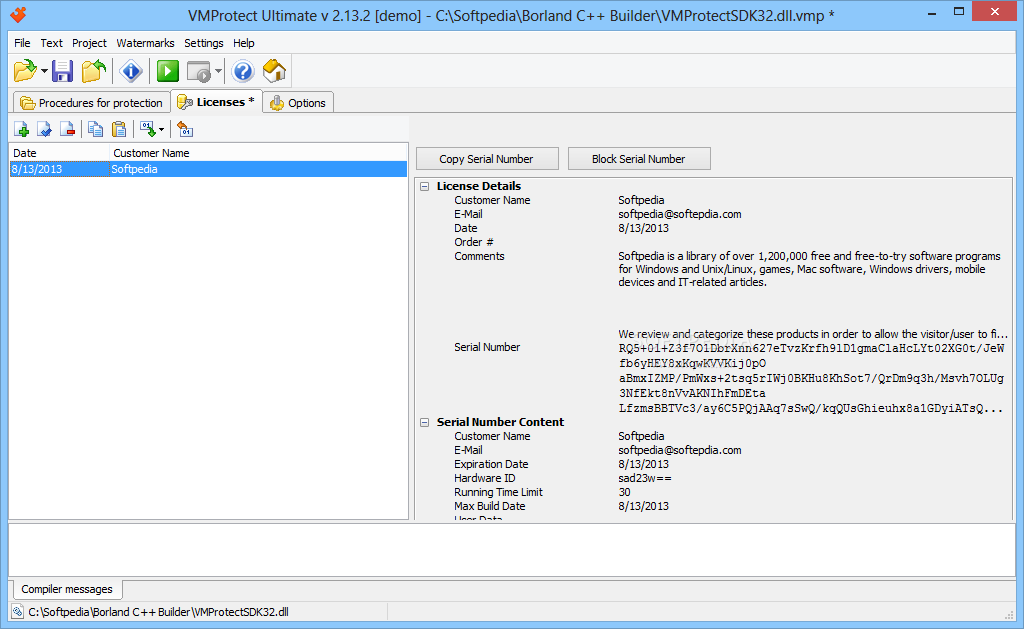
Task: Click the VMProtect app icon in the title bar
Action: pyautogui.click(x=18, y=14)
